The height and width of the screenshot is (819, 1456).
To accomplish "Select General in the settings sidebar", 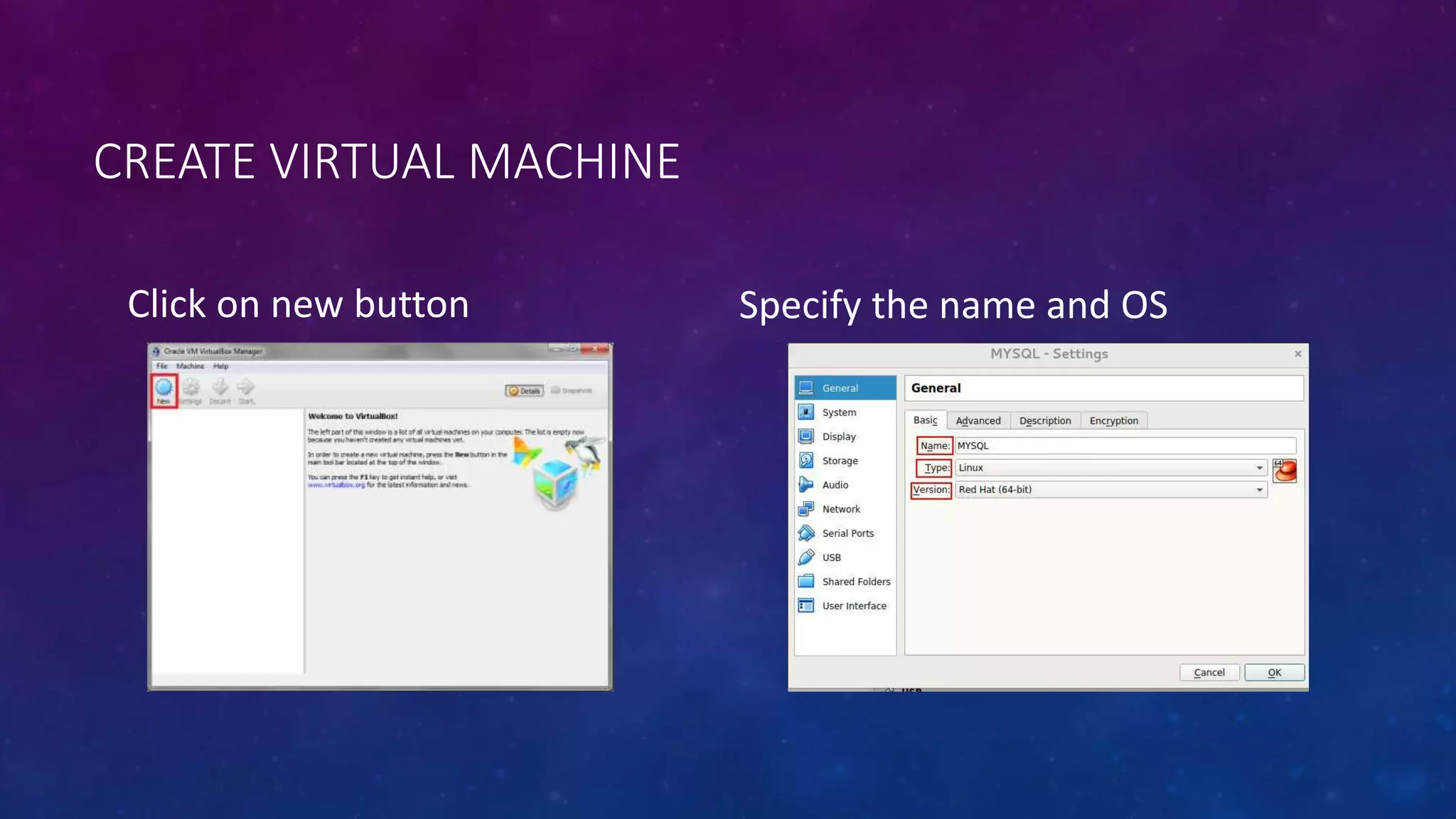I will (845, 388).
